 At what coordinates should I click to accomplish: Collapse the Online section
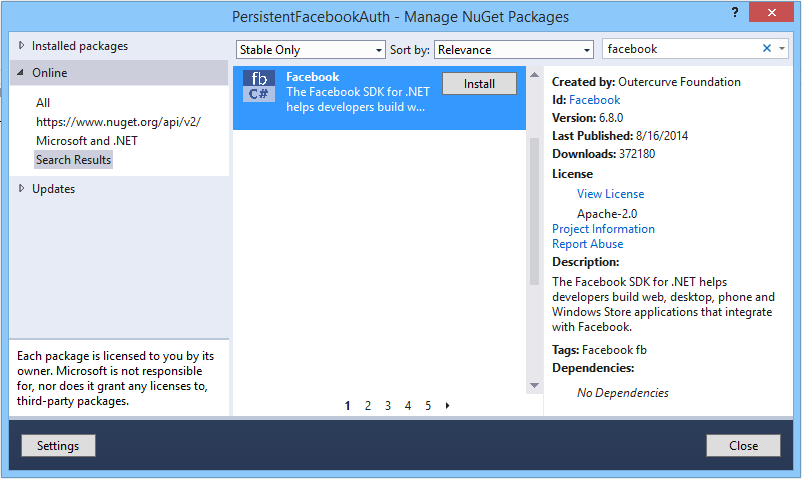coord(21,73)
